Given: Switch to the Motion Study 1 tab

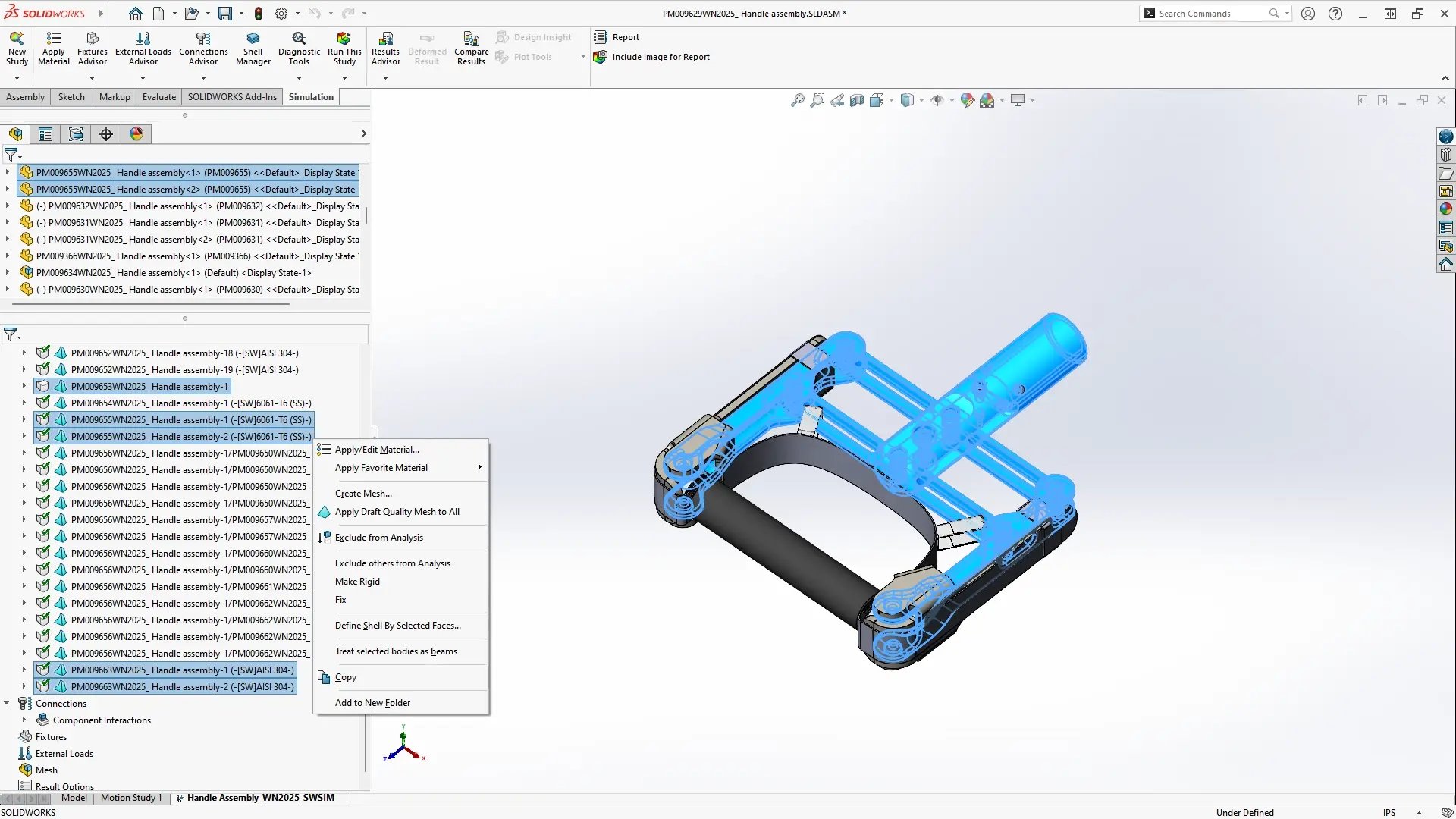Looking at the screenshot, I should pos(131,797).
